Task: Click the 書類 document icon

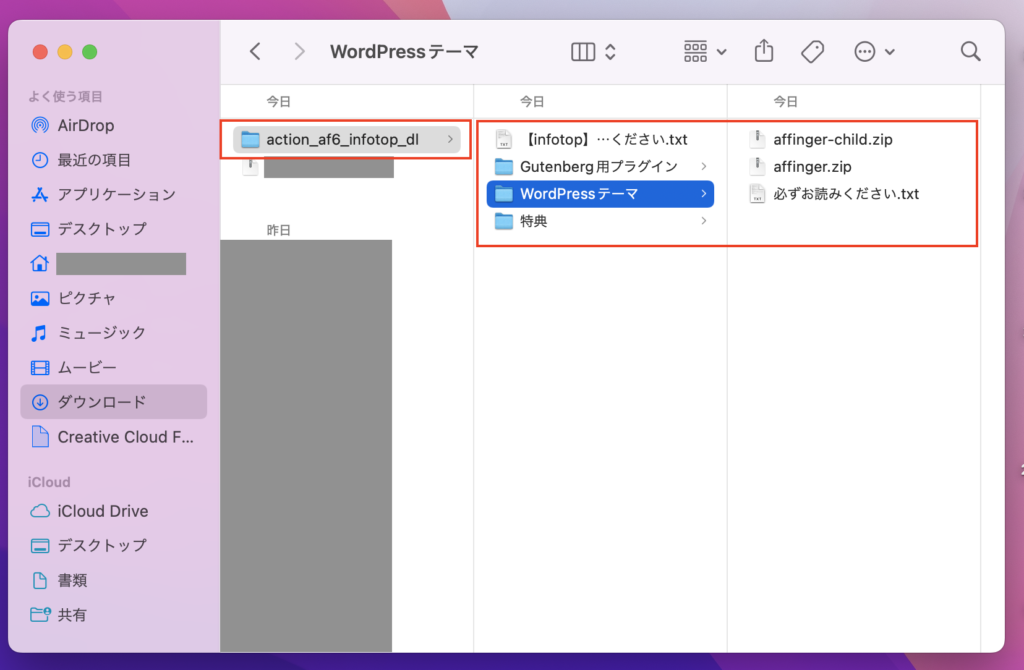Action: point(40,580)
